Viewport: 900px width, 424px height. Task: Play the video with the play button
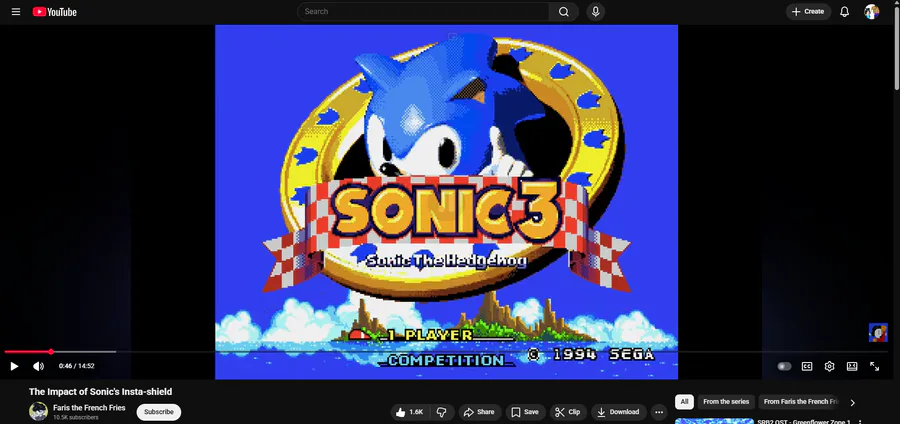pyautogui.click(x=14, y=366)
